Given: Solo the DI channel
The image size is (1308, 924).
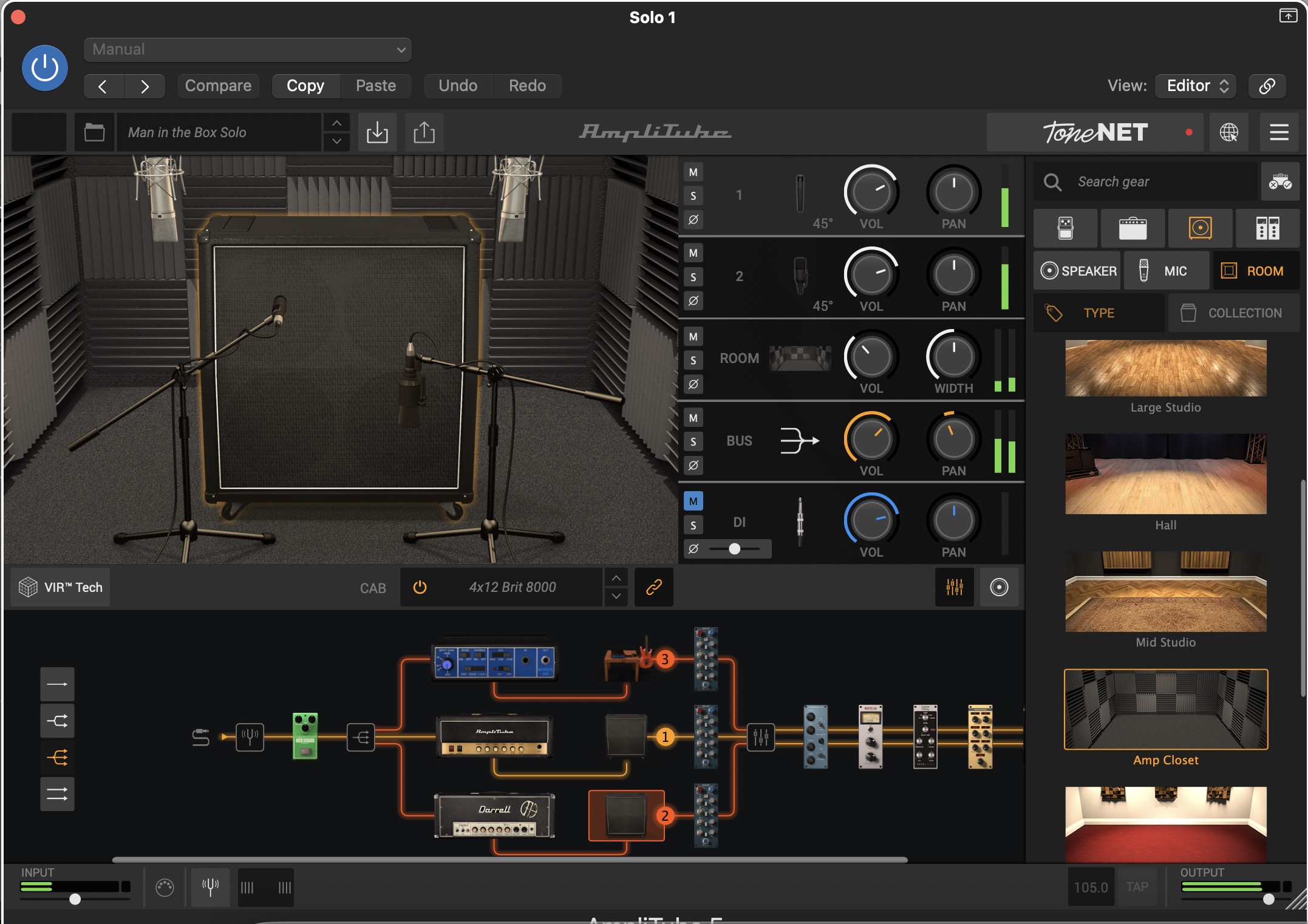Looking at the screenshot, I should point(693,525).
